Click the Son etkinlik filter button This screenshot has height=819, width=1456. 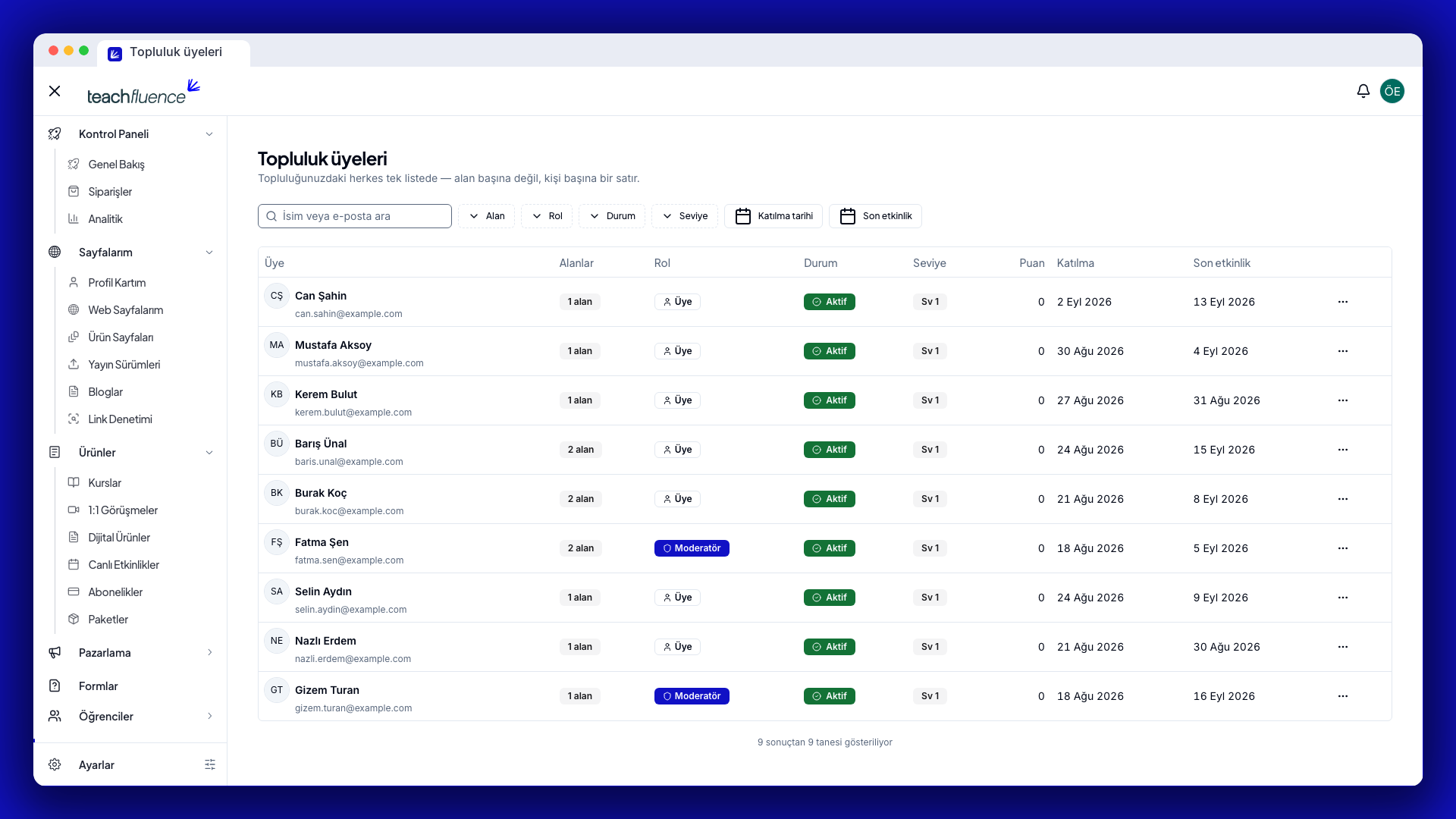pos(875,216)
